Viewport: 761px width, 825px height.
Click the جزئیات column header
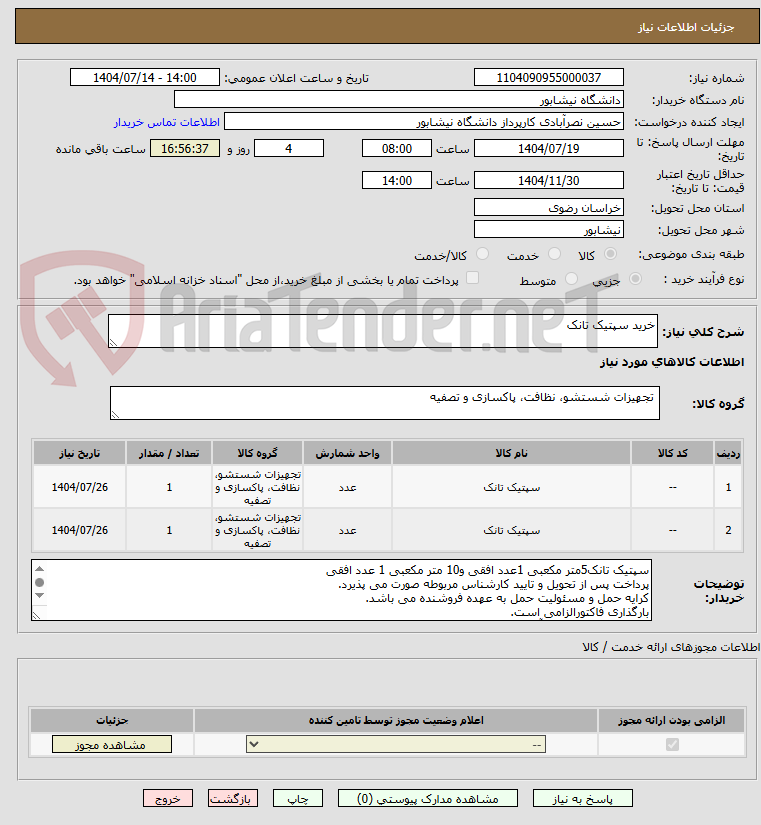tap(112, 720)
